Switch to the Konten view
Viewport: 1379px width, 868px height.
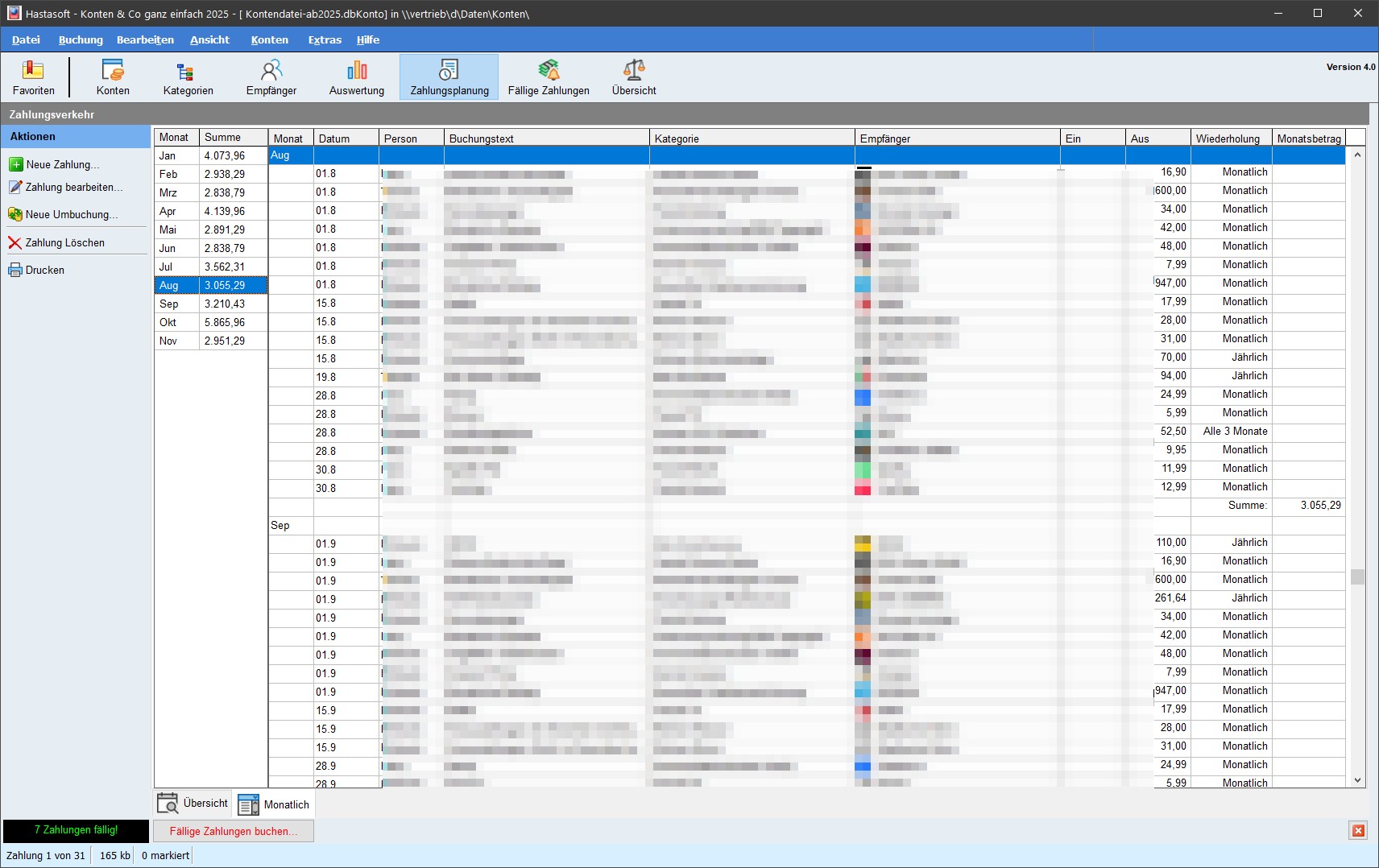pos(113,76)
